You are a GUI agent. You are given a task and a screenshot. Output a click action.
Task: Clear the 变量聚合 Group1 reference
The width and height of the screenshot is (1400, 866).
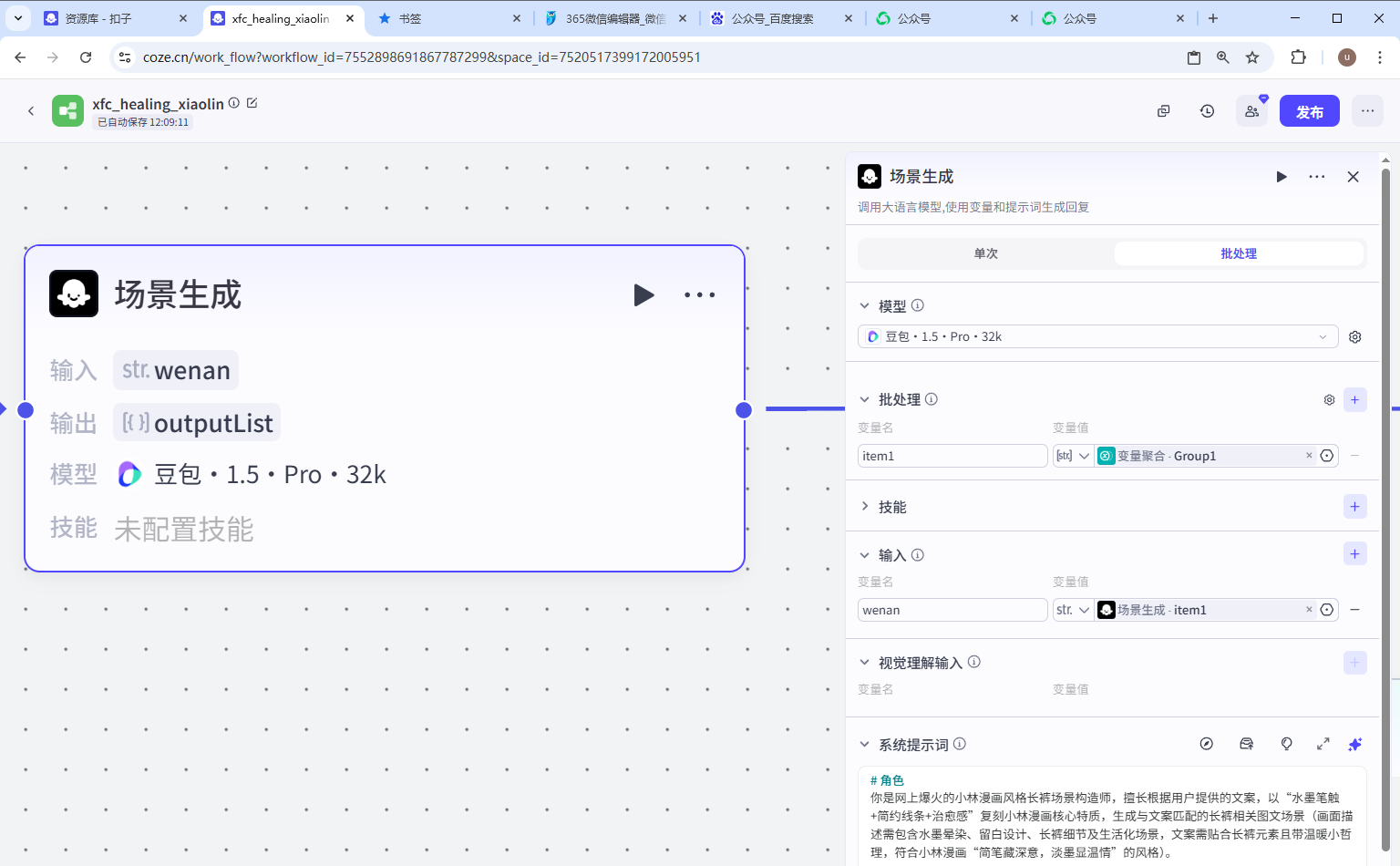(x=1309, y=455)
